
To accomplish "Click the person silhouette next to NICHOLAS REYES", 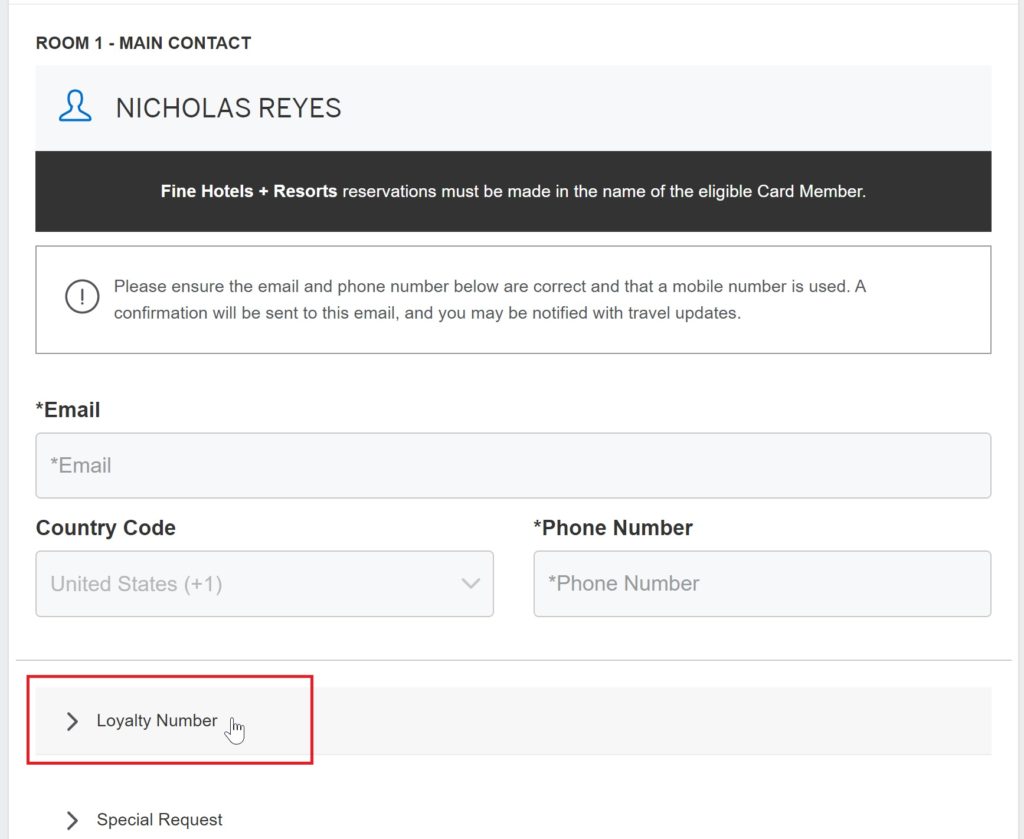I will (77, 107).
